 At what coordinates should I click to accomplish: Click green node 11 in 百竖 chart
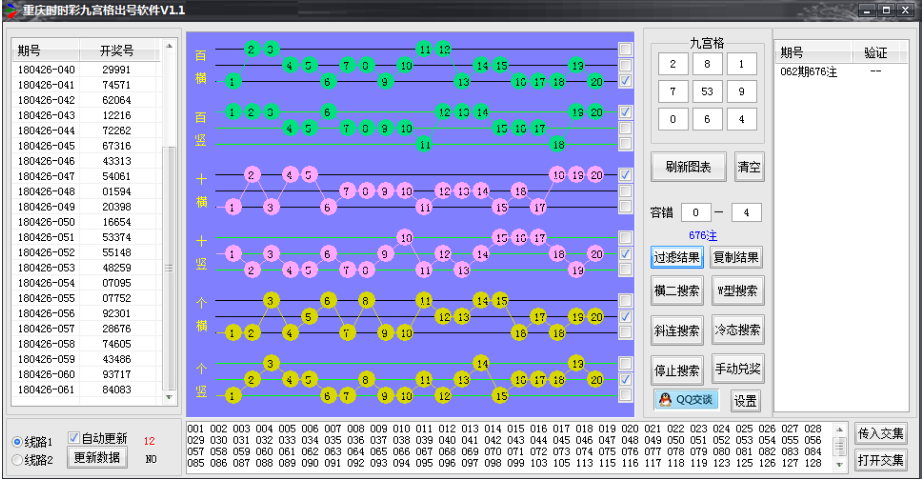click(424, 144)
